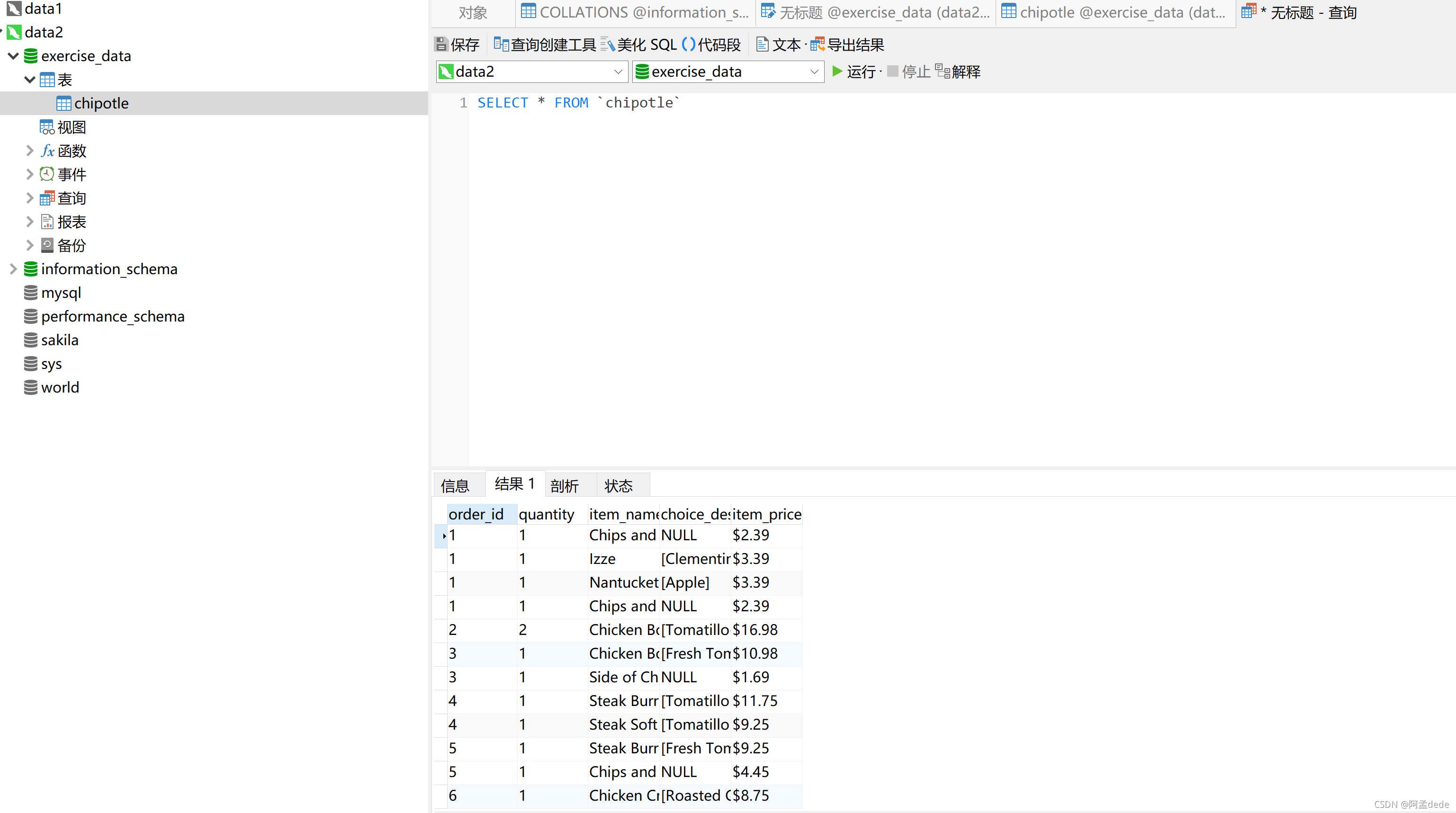Image resolution: width=1456 pixels, height=813 pixels.
Task: Click the order_id column header
Action: [x=476, y=514]
